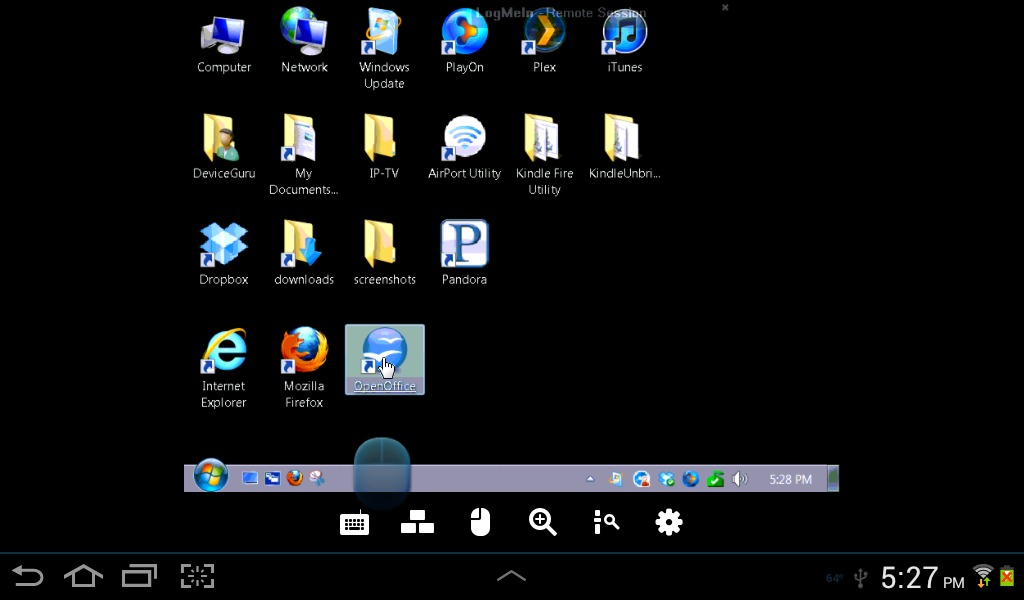This screenshot has width=1024, height=600.
Task: Click the monitor switch blocks icon
Action: pos(417,522)
